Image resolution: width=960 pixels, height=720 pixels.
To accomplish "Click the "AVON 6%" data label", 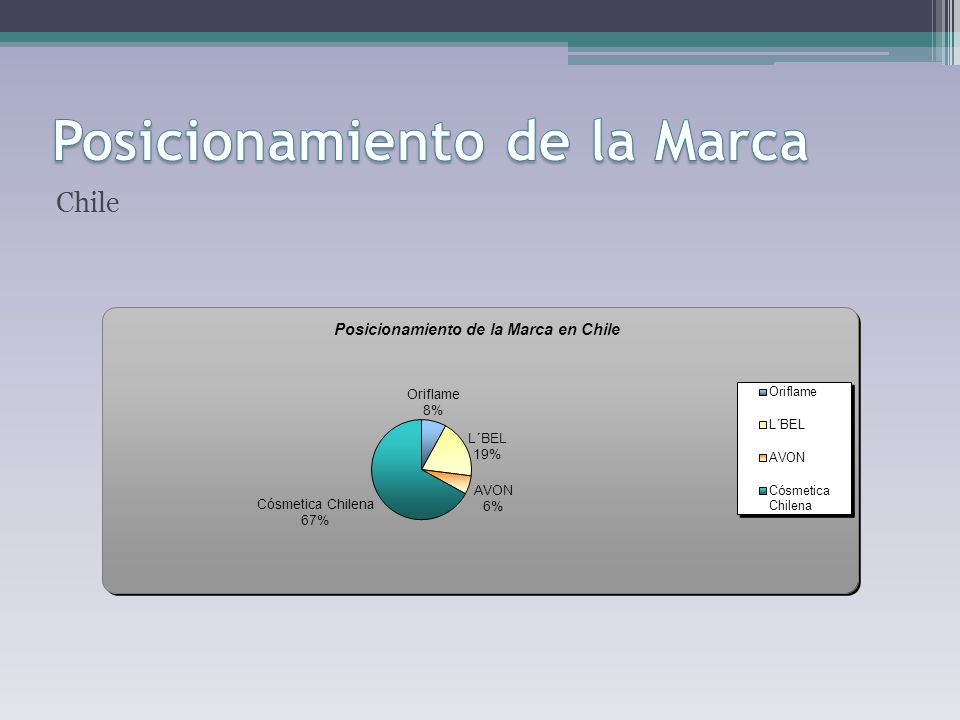I will pyautogui.click(x=493, y=498).
